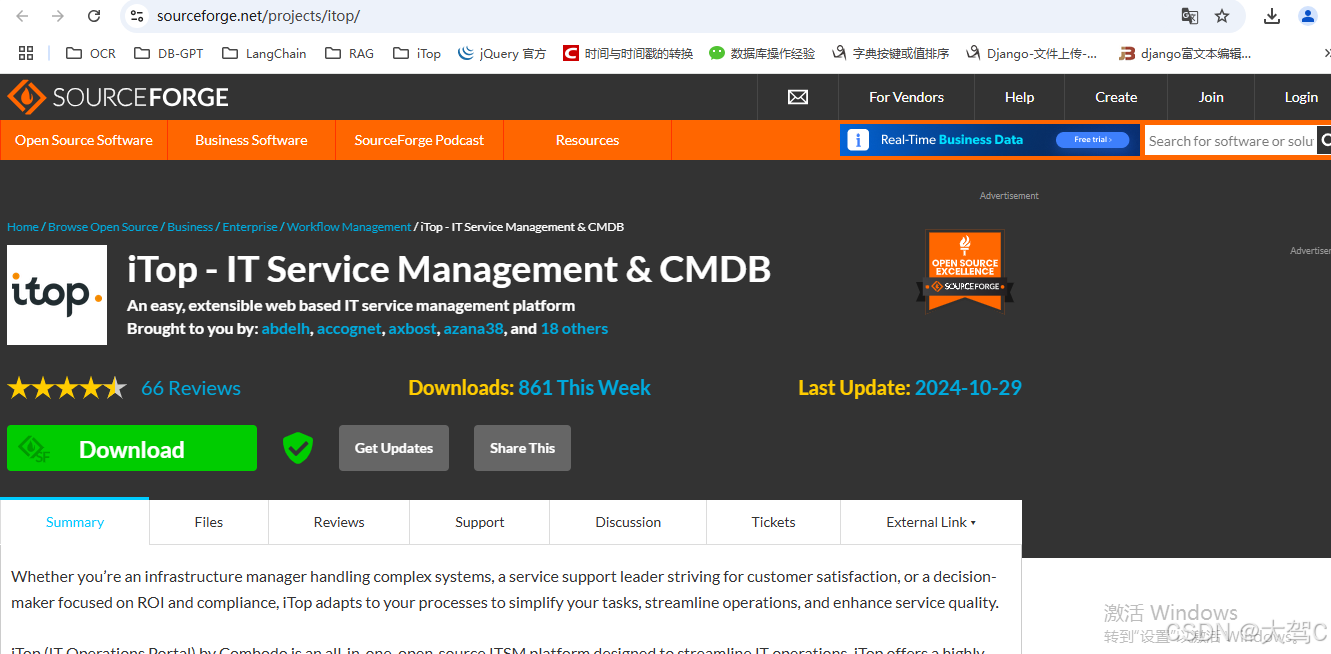Screen dimensions: 1331x654
Task: Open the DB-GPT bookmark folder
Action: pyautogui.click(x=168, y=53)
